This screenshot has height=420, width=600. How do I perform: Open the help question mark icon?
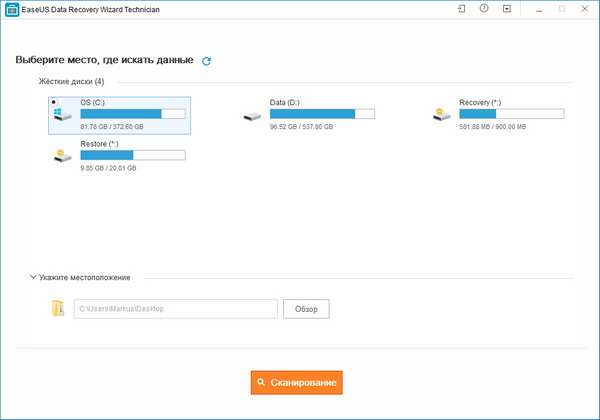[x=484, y=9]
